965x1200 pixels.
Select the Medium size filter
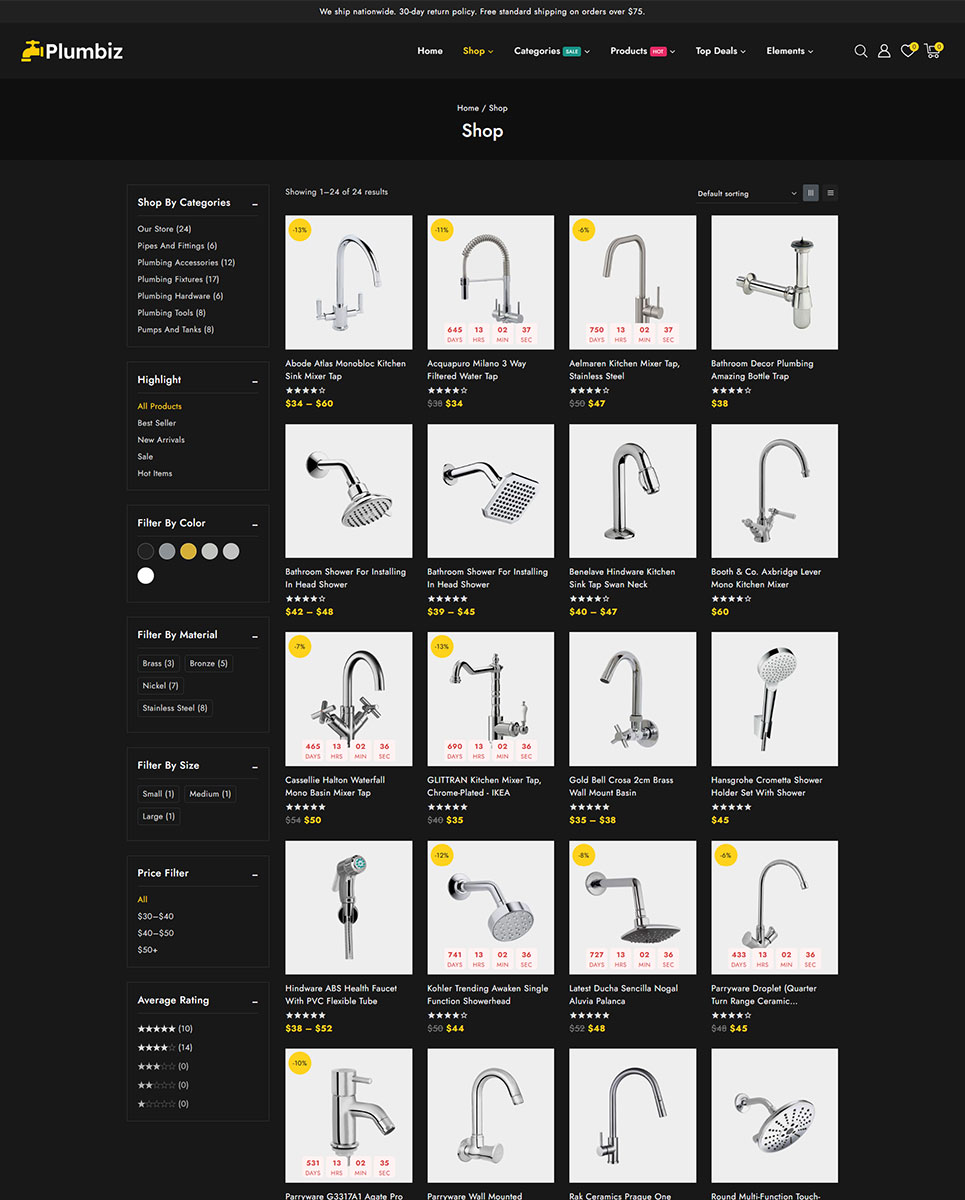210,794
